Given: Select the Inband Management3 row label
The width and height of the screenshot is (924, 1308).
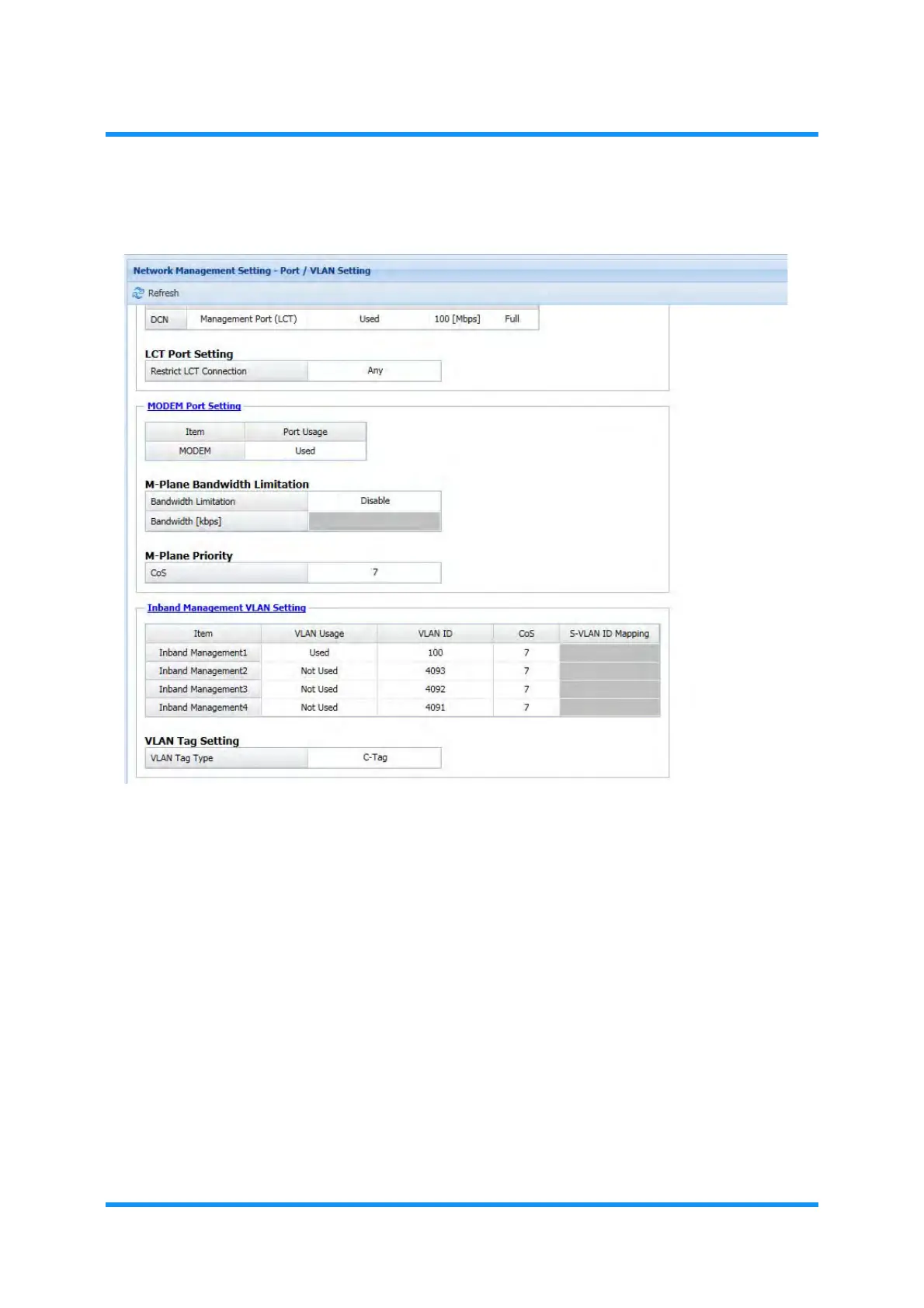Looking at the screenshot, I should click(203, 689).
